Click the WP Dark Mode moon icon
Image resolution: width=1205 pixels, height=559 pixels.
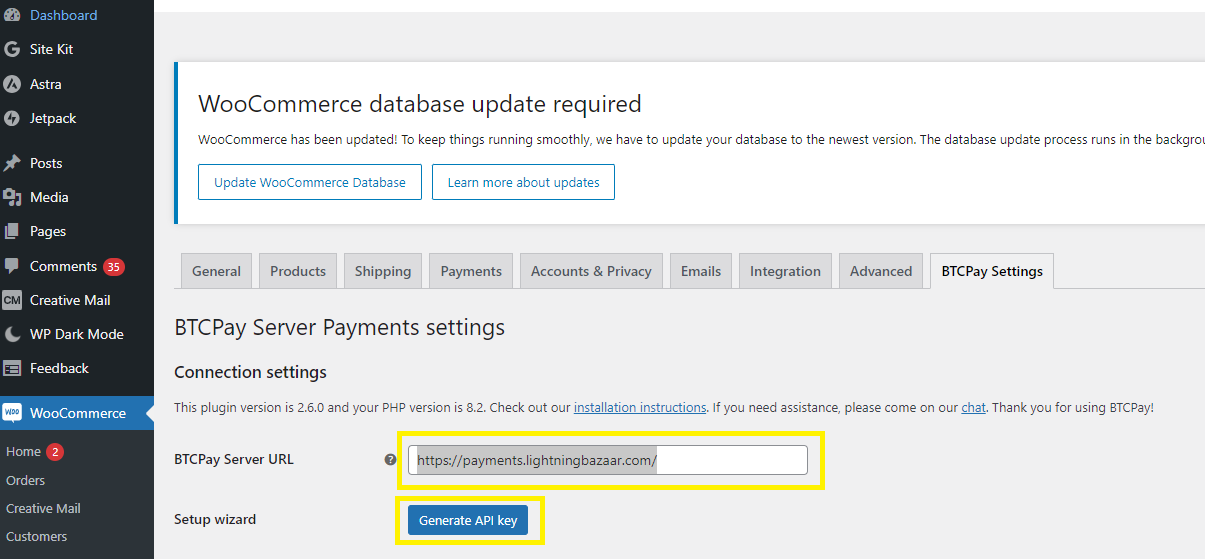(12, 334)
